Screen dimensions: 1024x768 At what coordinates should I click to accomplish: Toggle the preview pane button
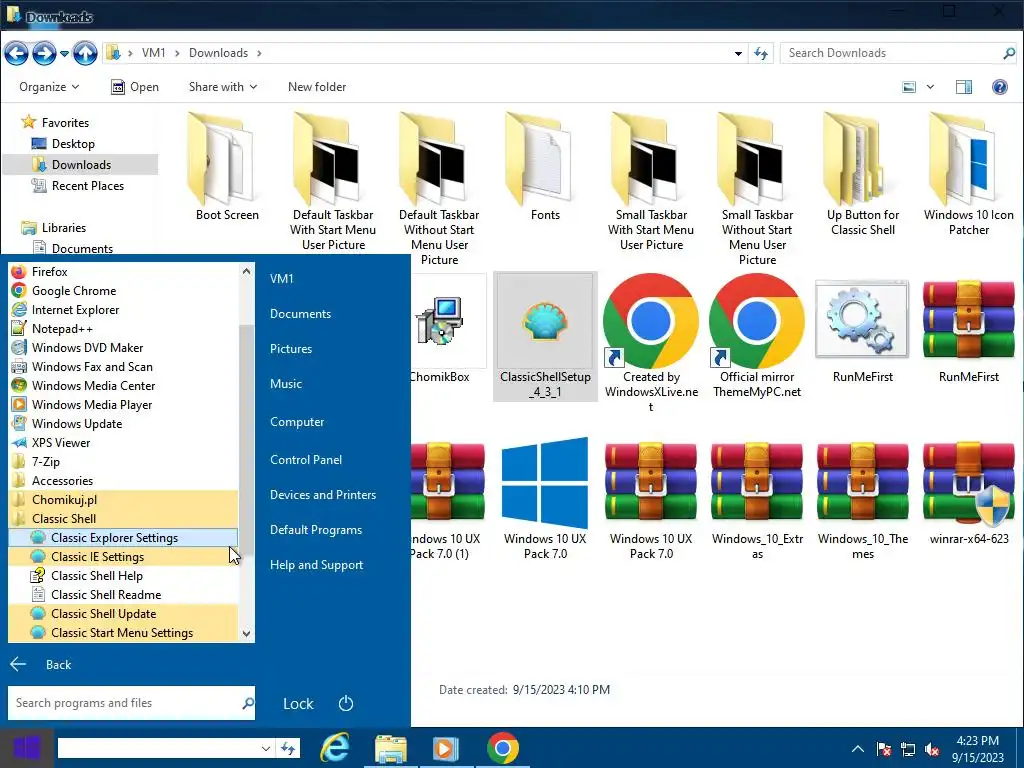click(964, 87)
